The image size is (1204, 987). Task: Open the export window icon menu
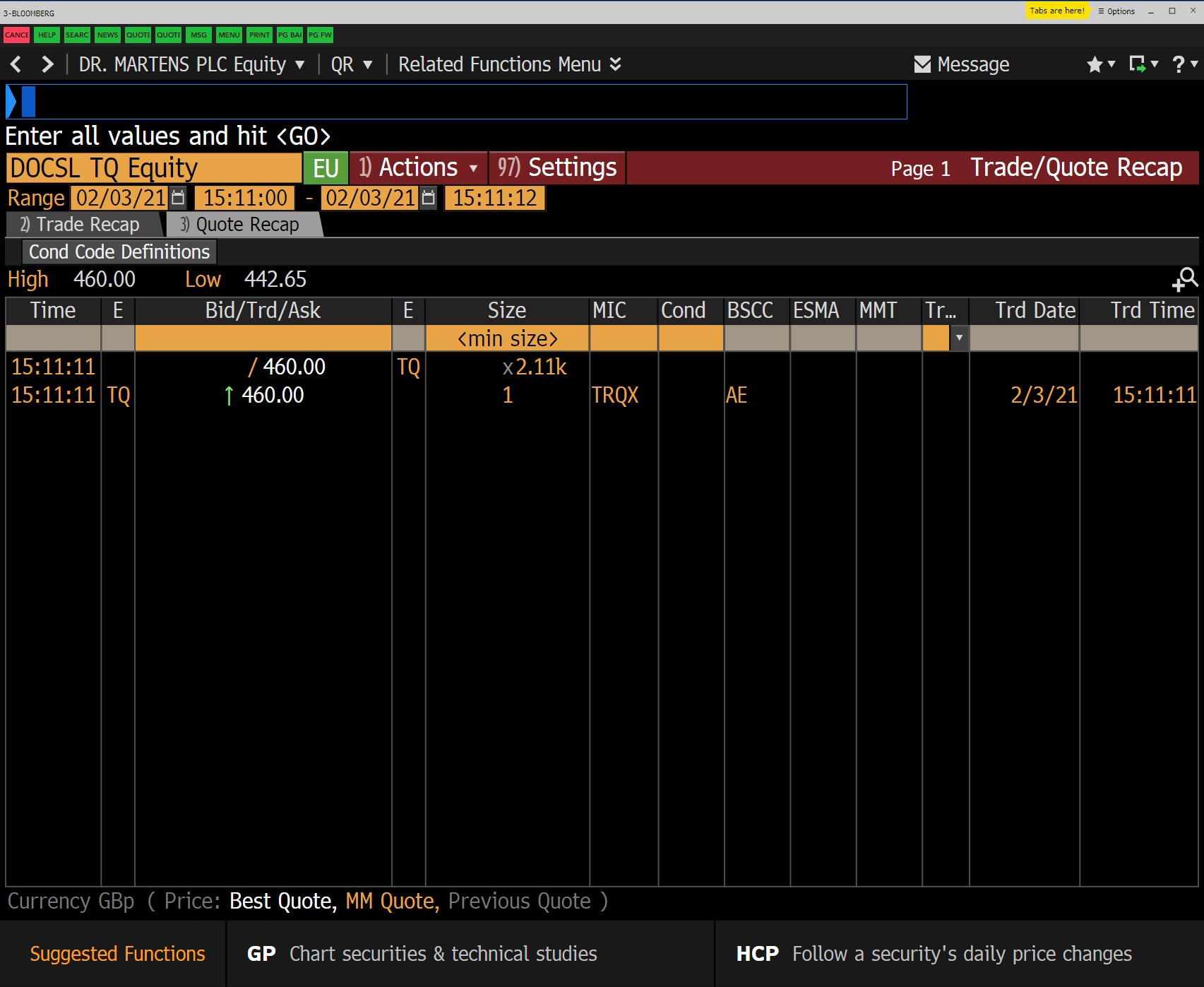click(x=1143, y=64)
